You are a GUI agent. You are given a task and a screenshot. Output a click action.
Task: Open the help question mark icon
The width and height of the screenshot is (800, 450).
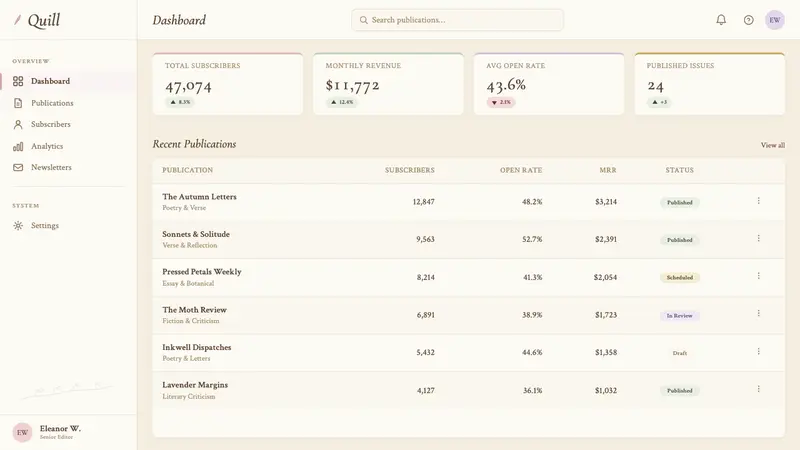(748, 20)
